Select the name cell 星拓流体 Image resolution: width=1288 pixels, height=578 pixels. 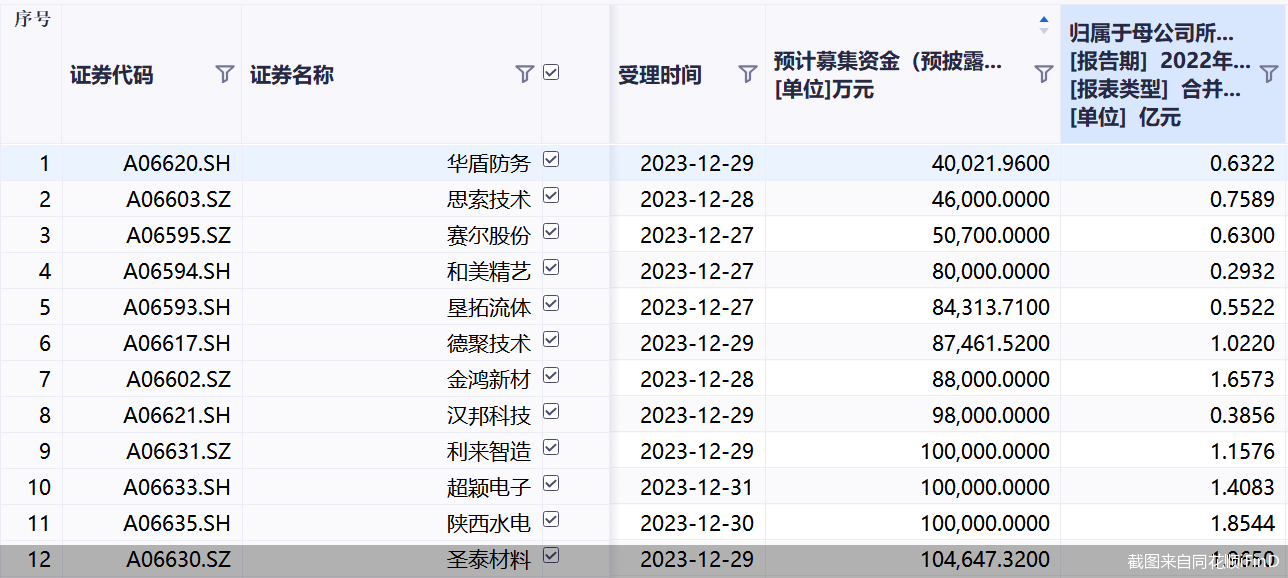[489, 308]
